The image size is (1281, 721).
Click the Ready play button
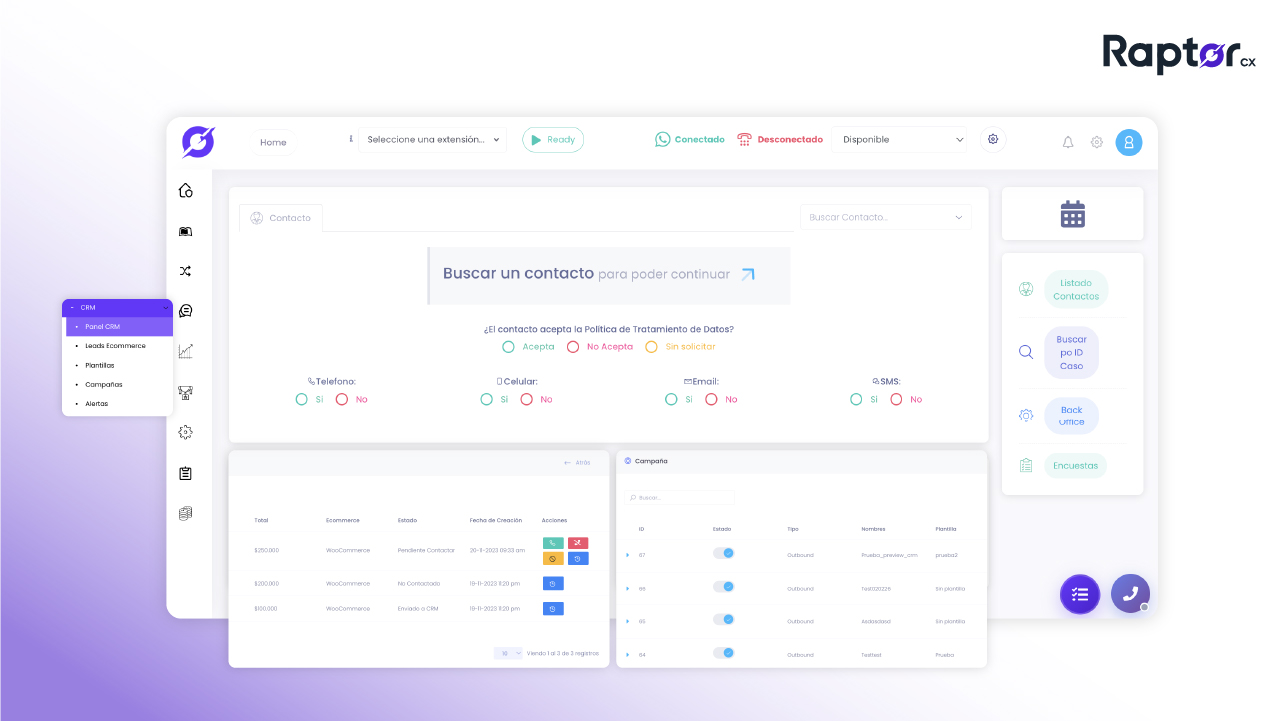[x=553, y=140]
